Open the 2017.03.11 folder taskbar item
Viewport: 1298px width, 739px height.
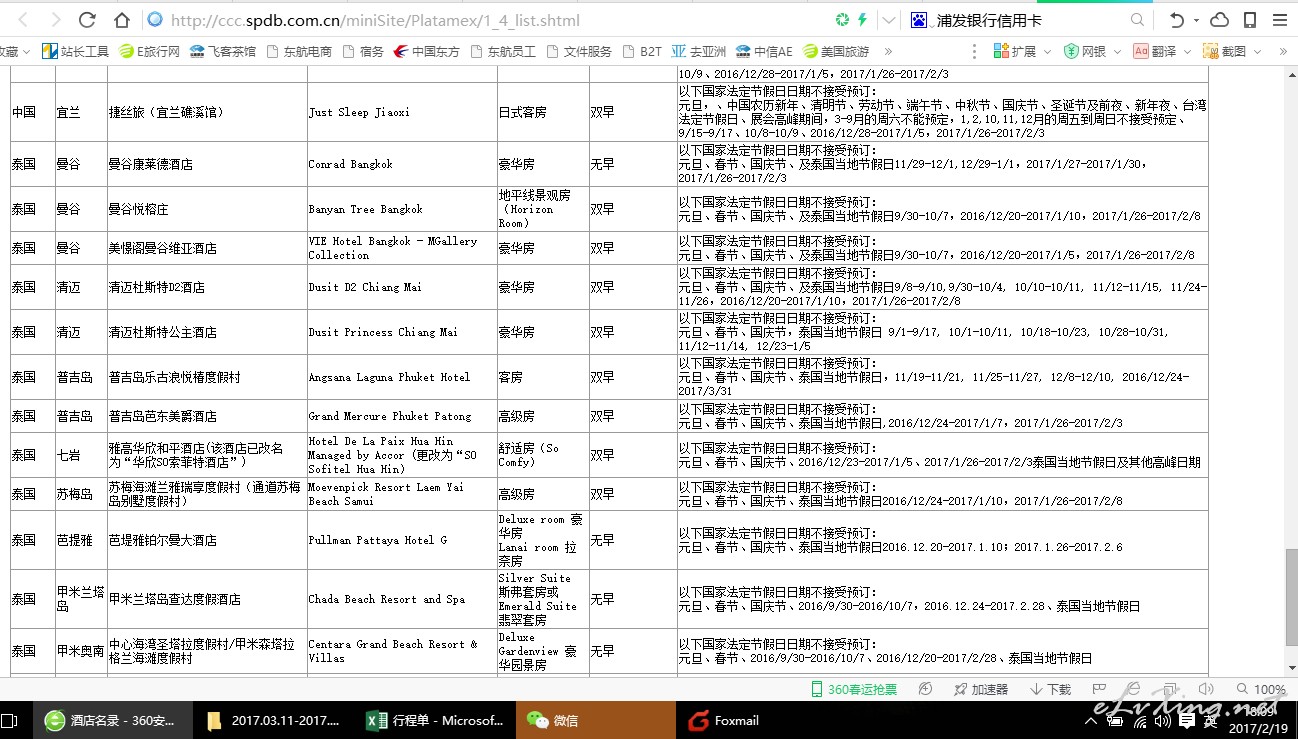(275, 720)
